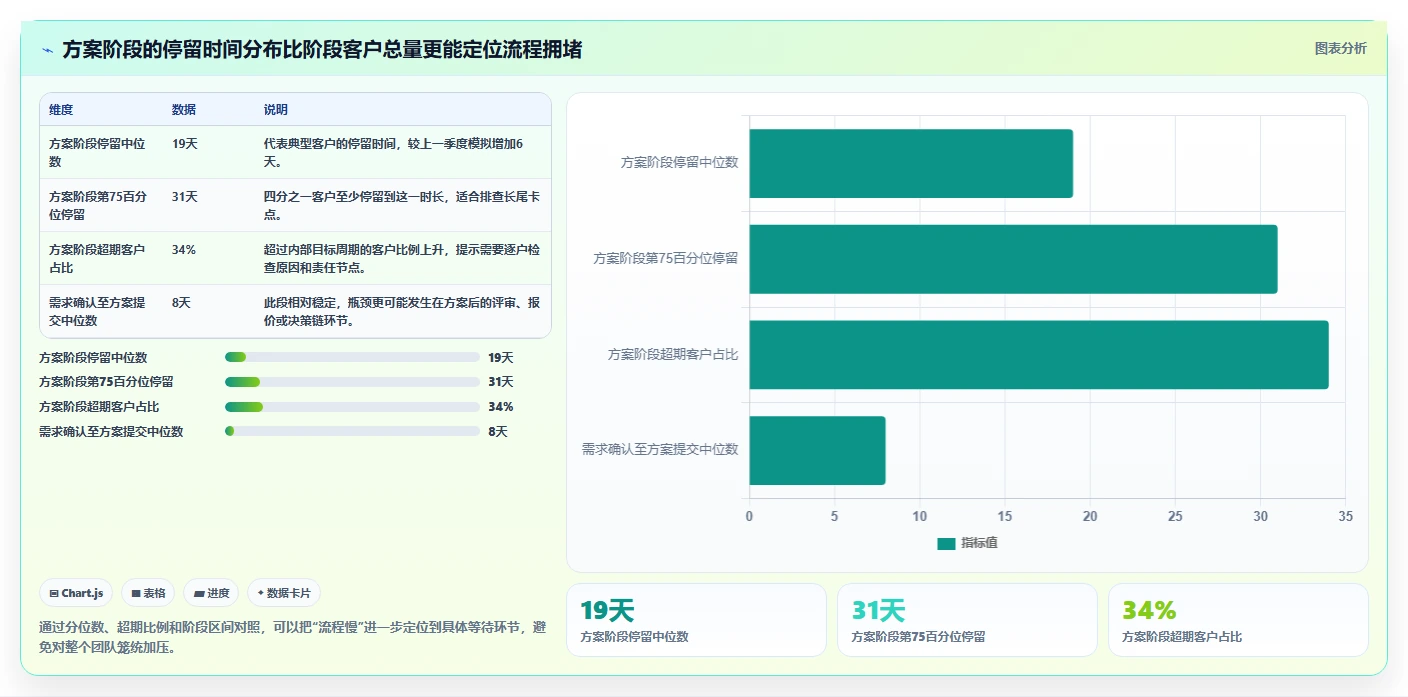Click the description starting 四分之一客户至少停留

403,205
